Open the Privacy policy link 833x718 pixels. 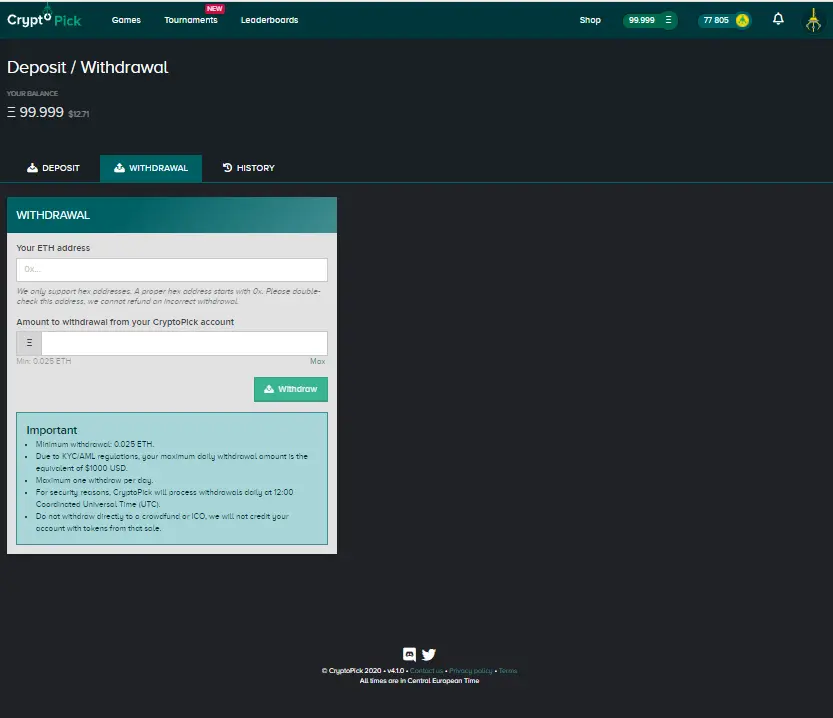click(471, 671)
